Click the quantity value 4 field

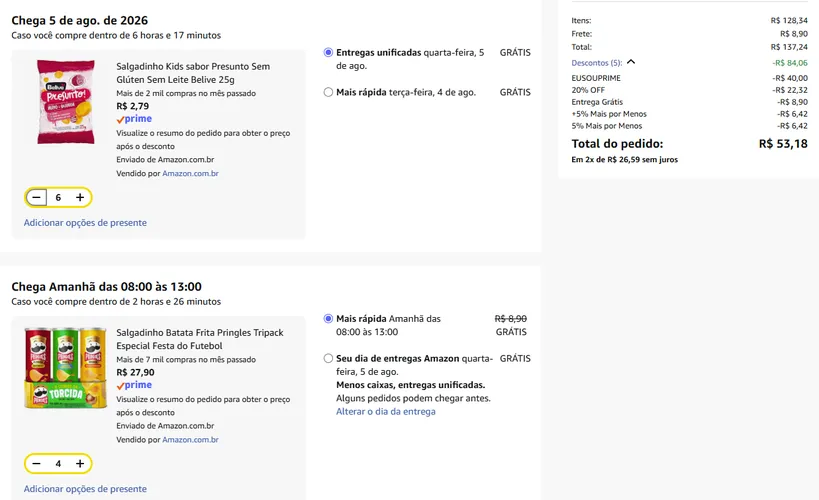[x=58, y=463]
